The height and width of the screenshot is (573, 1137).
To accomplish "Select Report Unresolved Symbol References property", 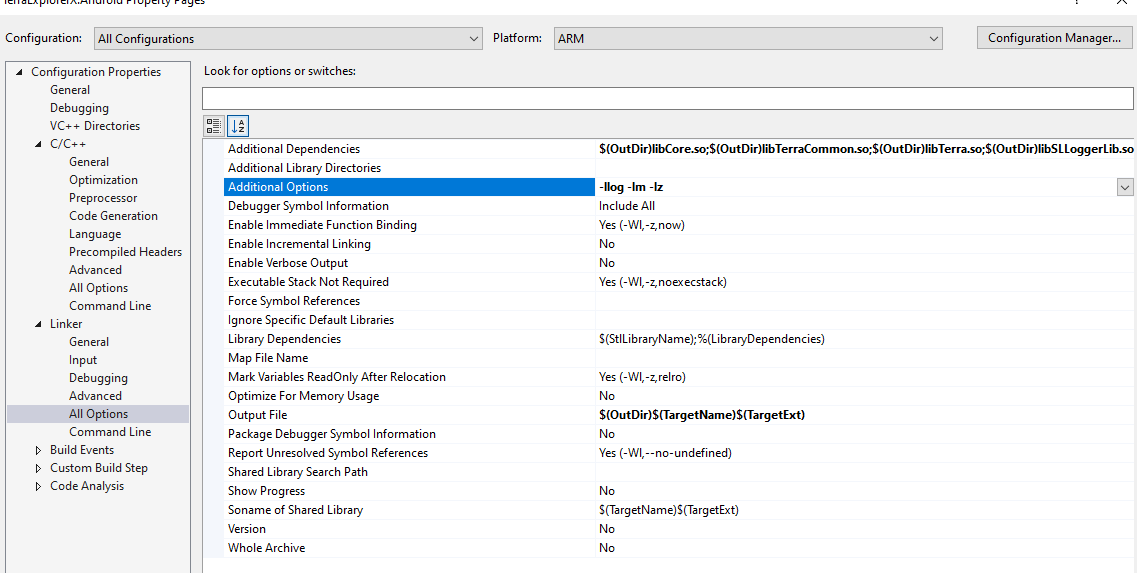I will pos(328,453).
